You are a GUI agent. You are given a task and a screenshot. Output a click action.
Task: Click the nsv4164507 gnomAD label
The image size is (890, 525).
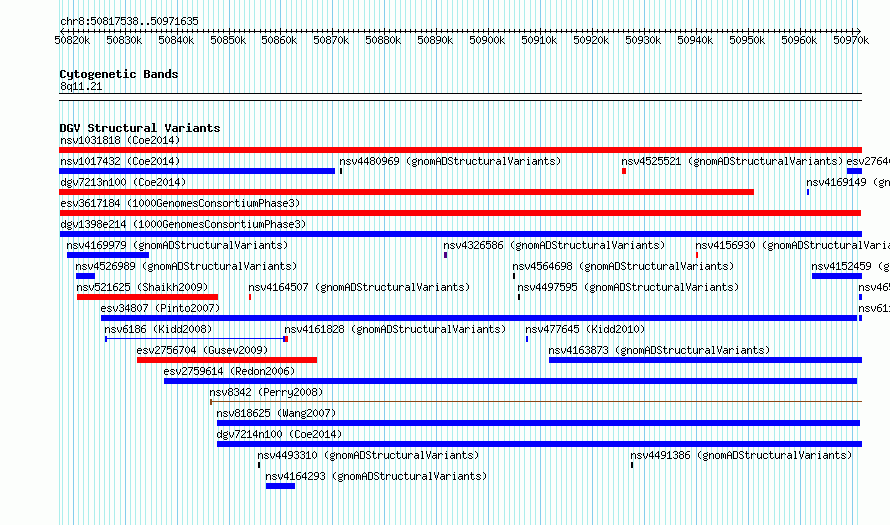359,287
